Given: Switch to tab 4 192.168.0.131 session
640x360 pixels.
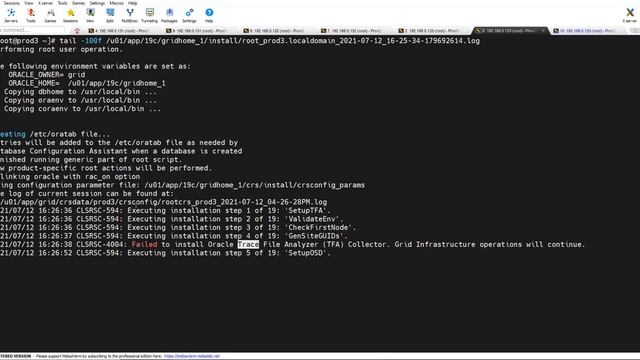Looking at the screenshot, I should point(119,31).
